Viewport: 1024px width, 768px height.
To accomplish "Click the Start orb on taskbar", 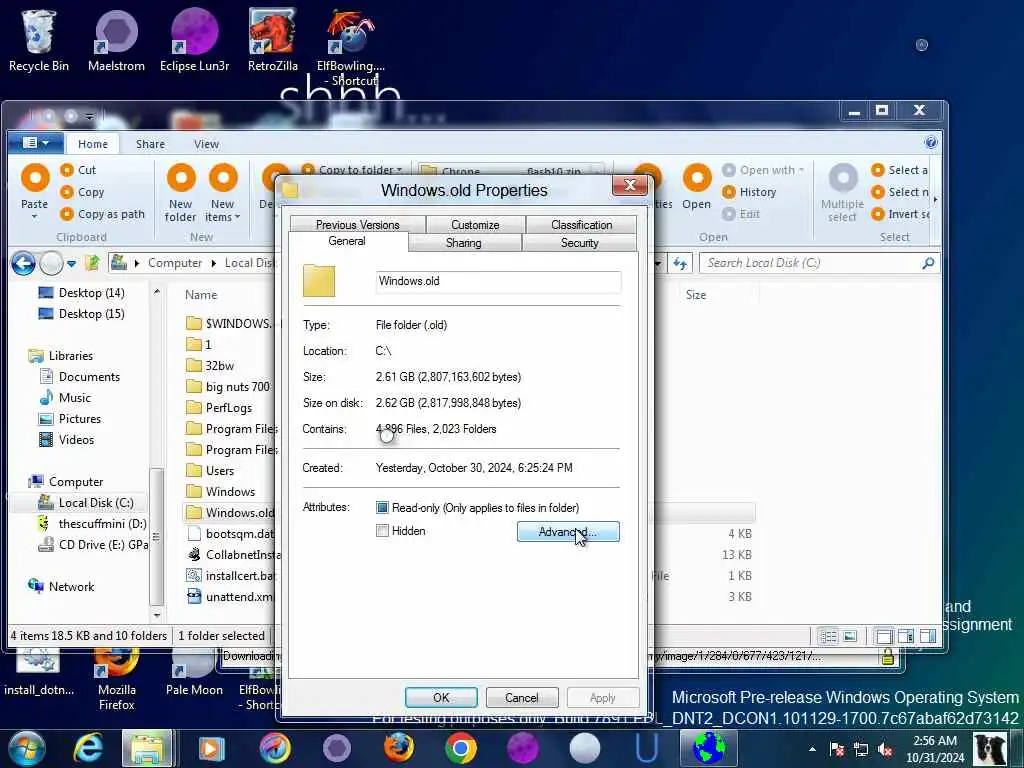I will 27,748.
